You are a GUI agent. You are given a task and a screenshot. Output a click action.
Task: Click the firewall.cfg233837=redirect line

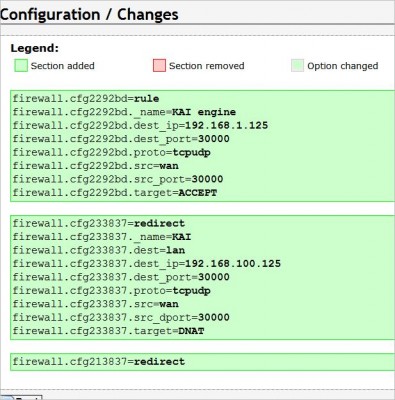pos(99,223)
